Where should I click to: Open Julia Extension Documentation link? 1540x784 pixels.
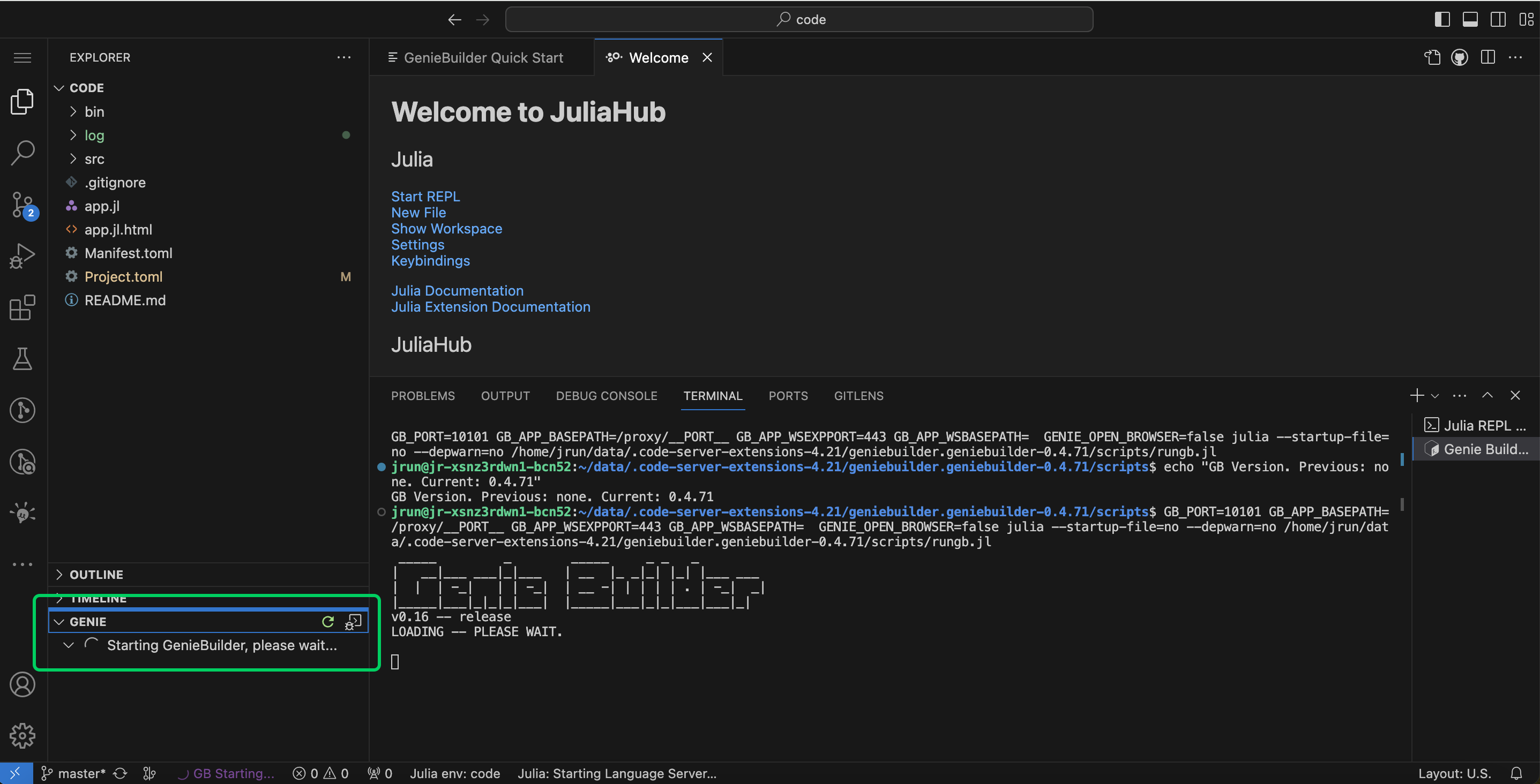coord(491,306)
